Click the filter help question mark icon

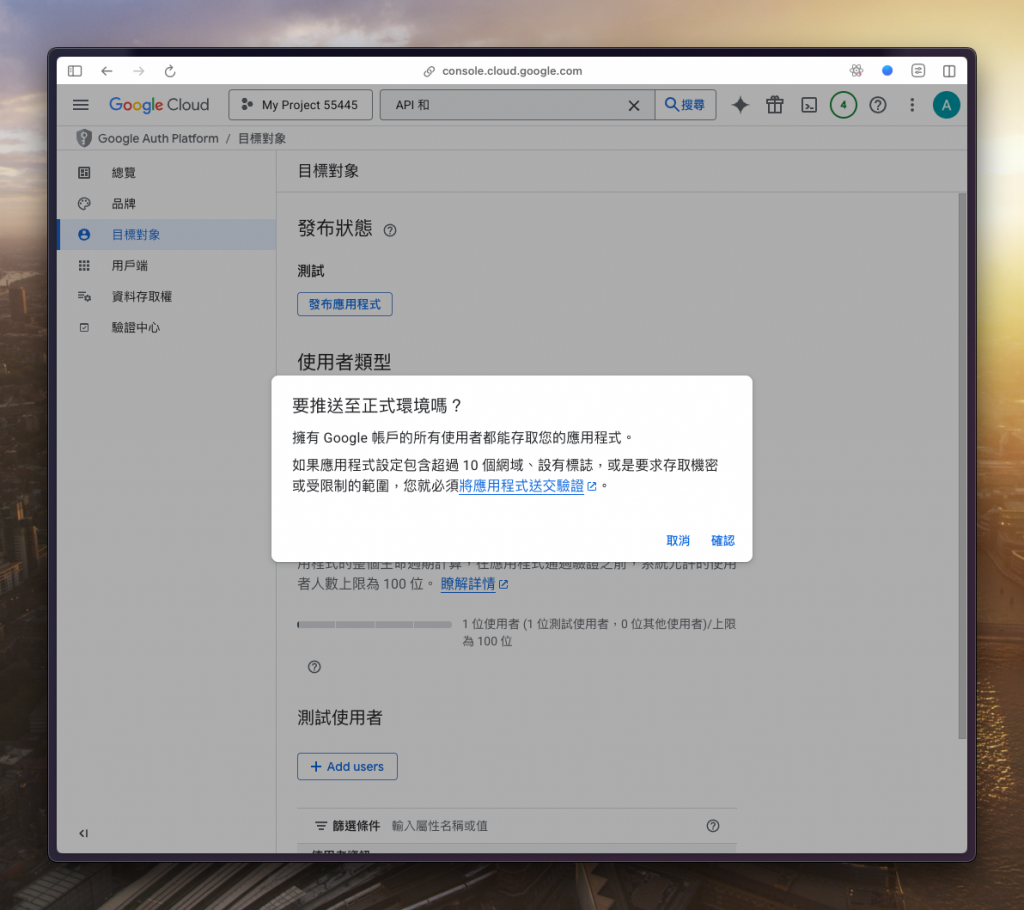tap(712, 826)
